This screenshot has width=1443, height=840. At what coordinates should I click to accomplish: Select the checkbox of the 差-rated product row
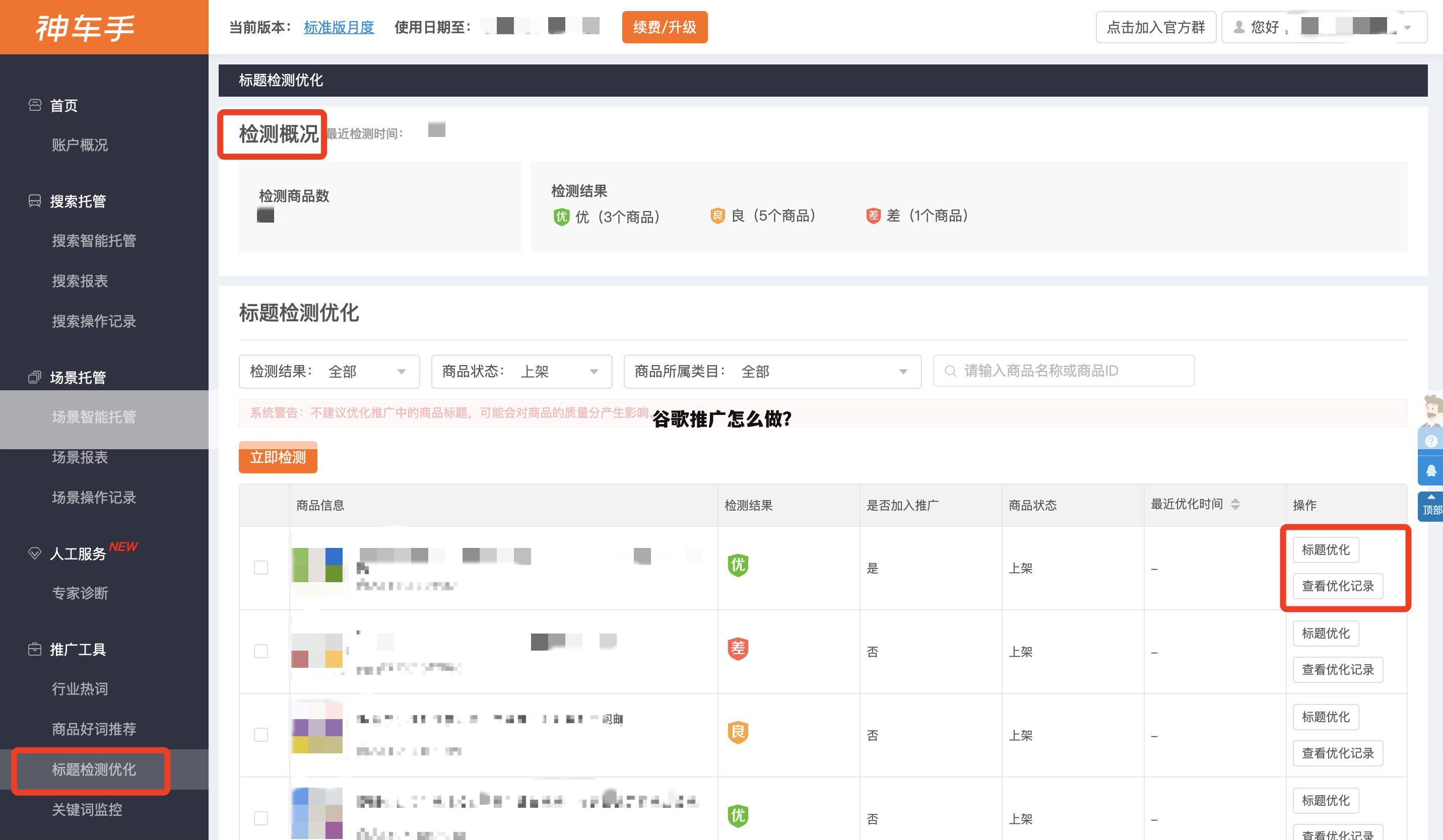coord(261,651)
